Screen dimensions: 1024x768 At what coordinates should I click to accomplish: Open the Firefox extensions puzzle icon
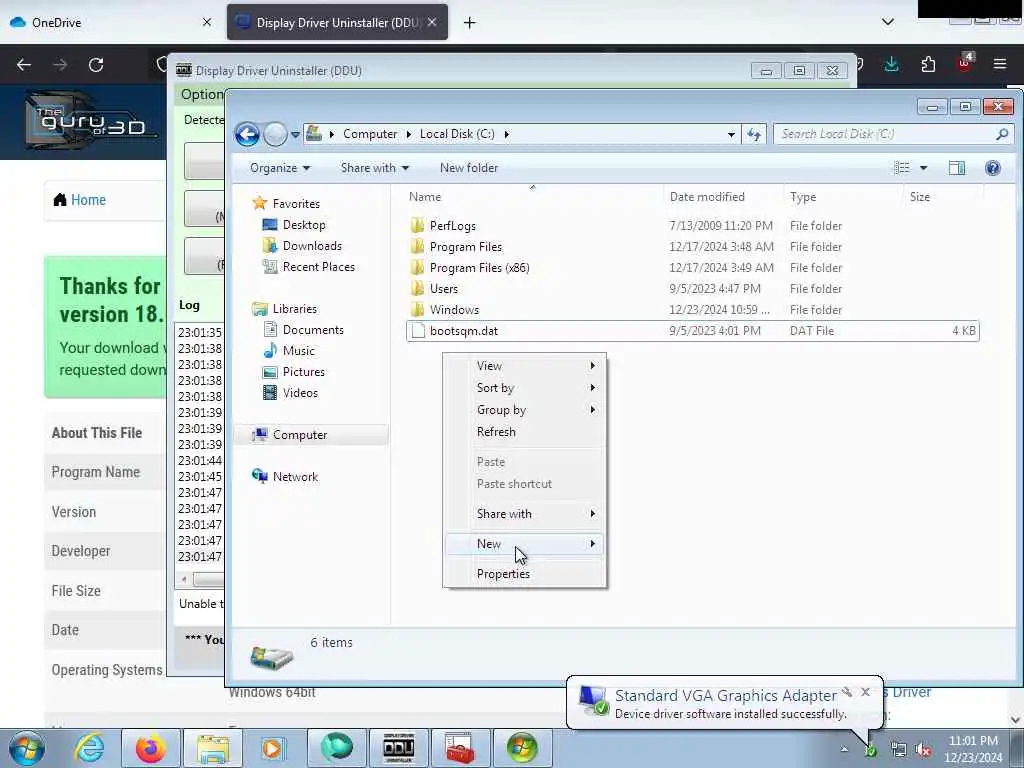[928, 64]
